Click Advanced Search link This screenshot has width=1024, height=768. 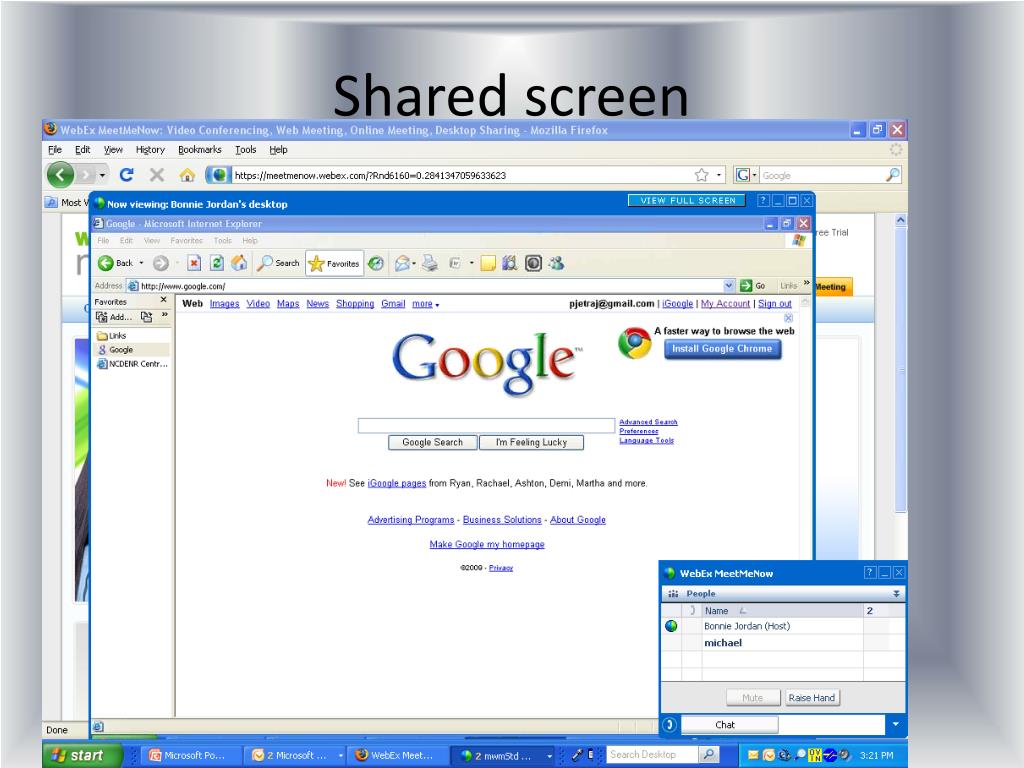pyautogui.click(x=648, y=422)
